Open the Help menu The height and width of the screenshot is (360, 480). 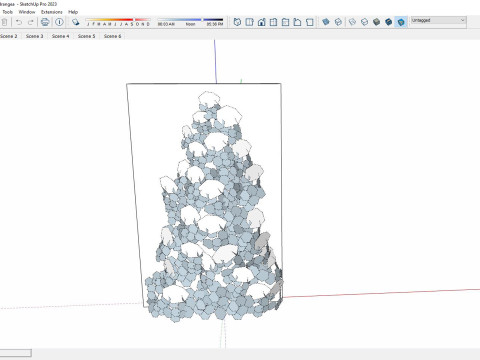(x=73, y=12)
